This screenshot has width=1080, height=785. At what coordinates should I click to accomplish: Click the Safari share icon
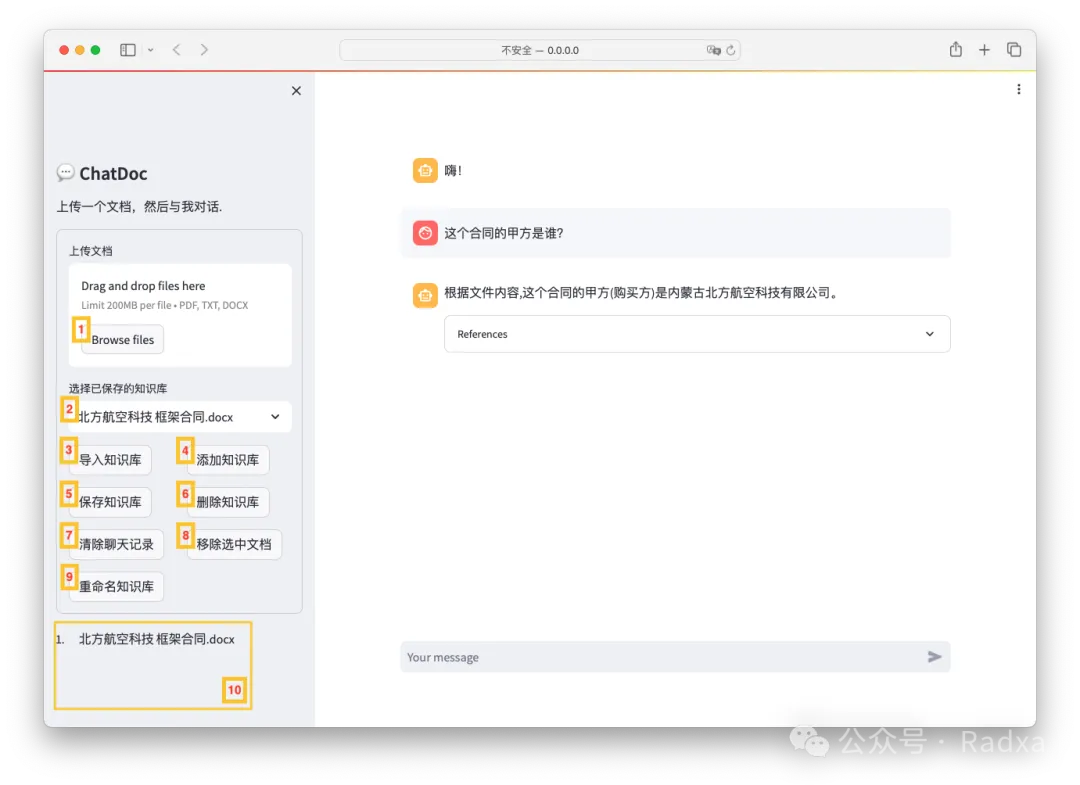pos(955,50)
